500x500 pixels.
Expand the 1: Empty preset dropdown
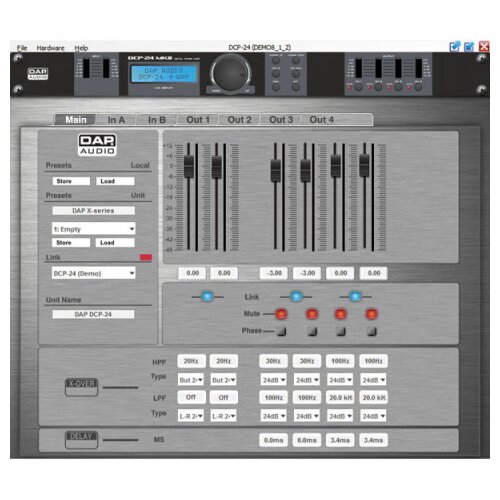point(94,229)
